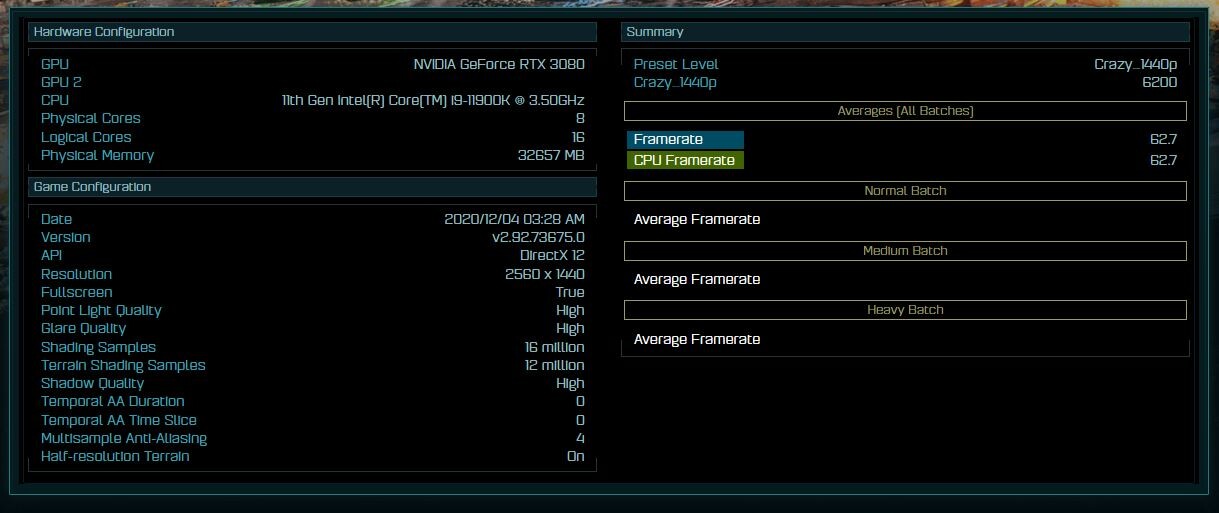Click Average Framerate under Heavy Batch
The image size is (1219, 513).
[x=697, y=340]
